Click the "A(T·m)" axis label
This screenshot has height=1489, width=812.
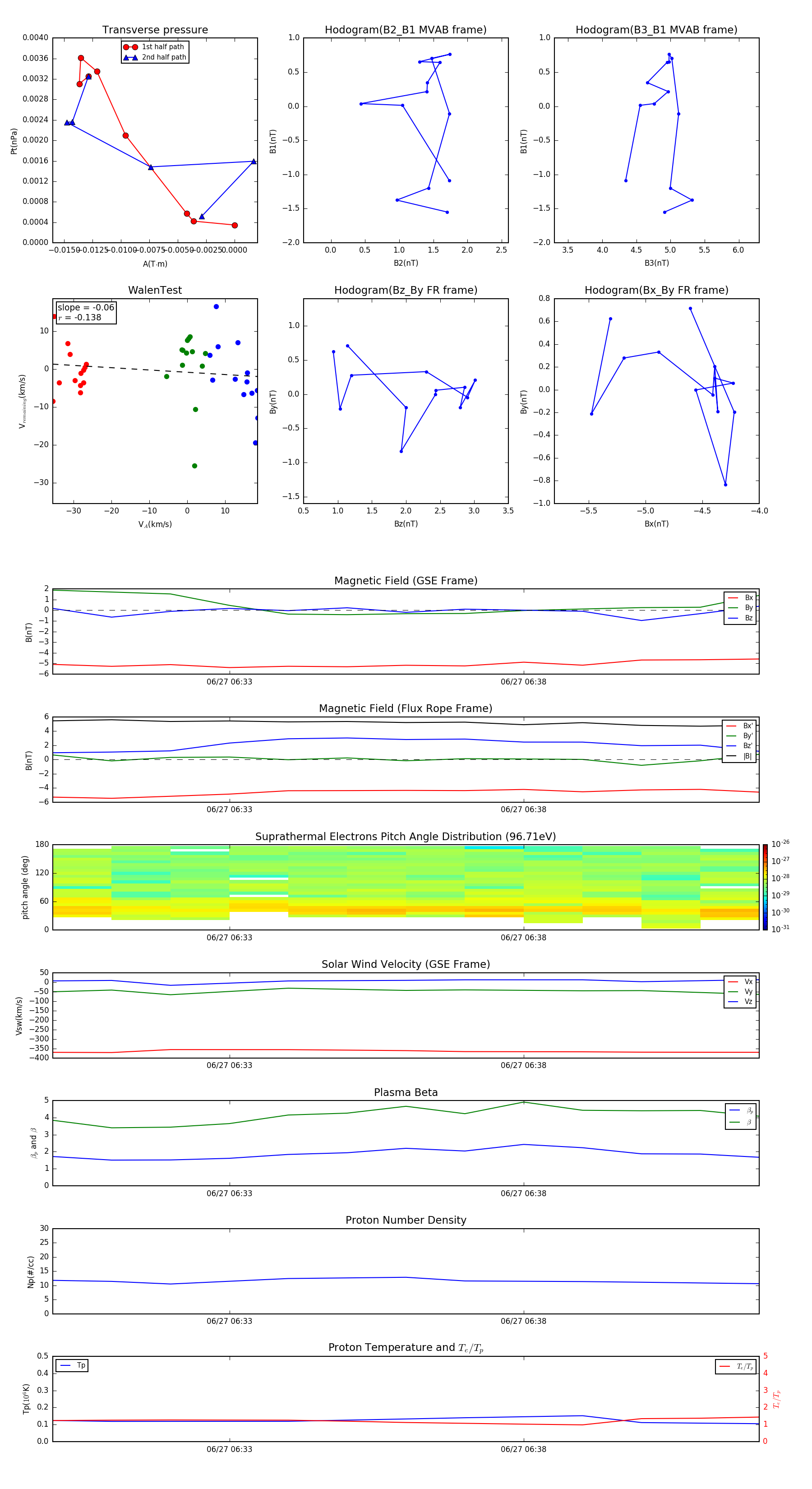[155, 264]
